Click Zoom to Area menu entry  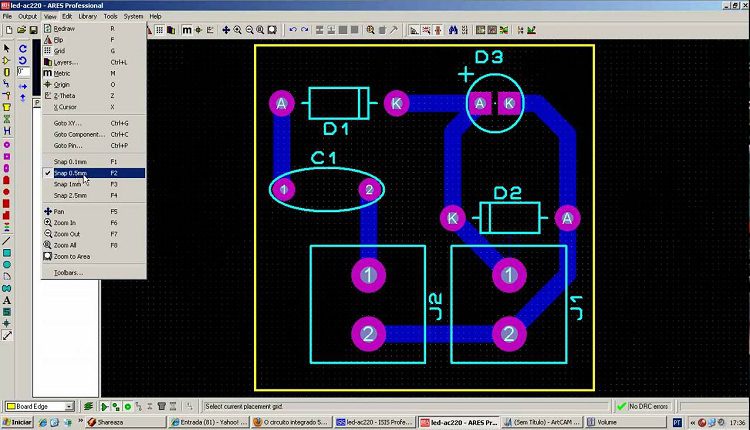71,257
